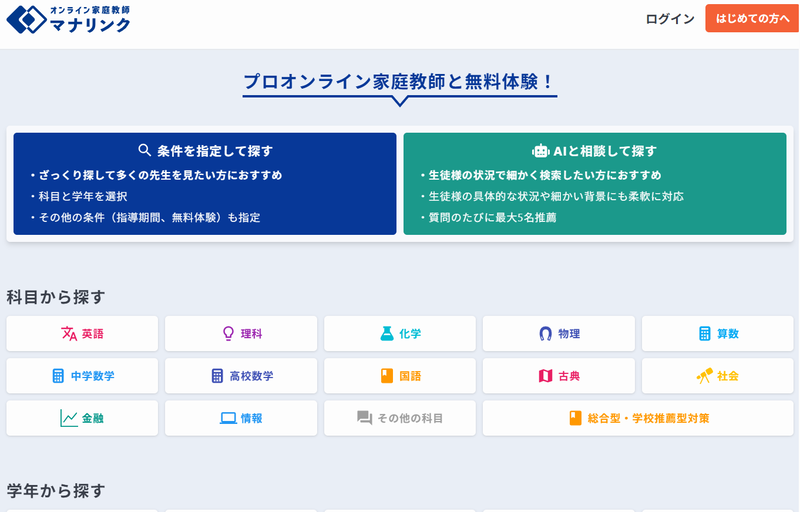Screen dimensions: 800x512
Task: Select the 理科 lightbulb icon
Action: [x=228, y=334]
